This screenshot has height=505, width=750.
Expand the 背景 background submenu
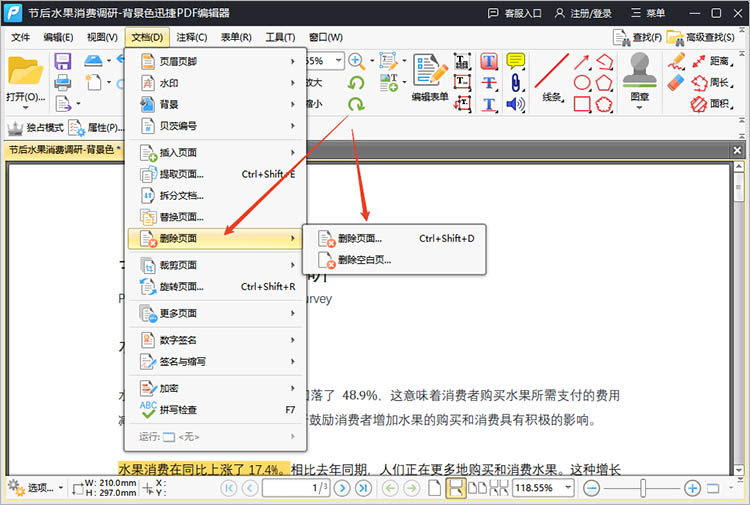pyautogui.click(x=217, y=104)
